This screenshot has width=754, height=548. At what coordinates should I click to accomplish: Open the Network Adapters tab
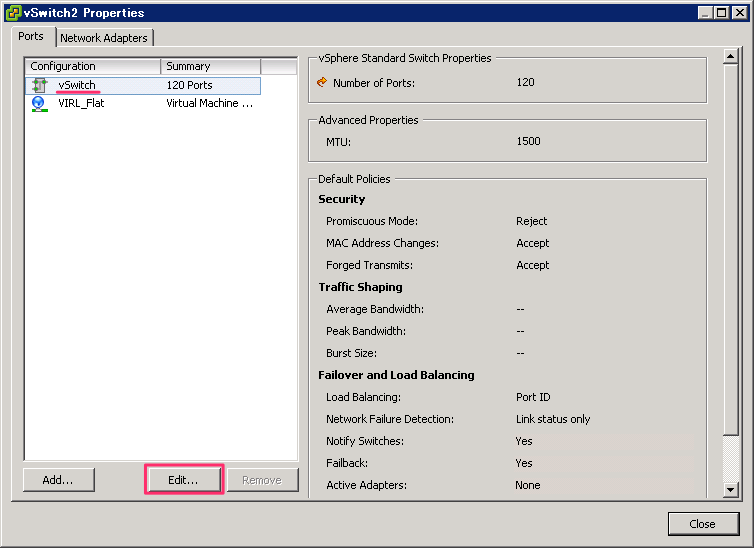click(x=104, y=38)
